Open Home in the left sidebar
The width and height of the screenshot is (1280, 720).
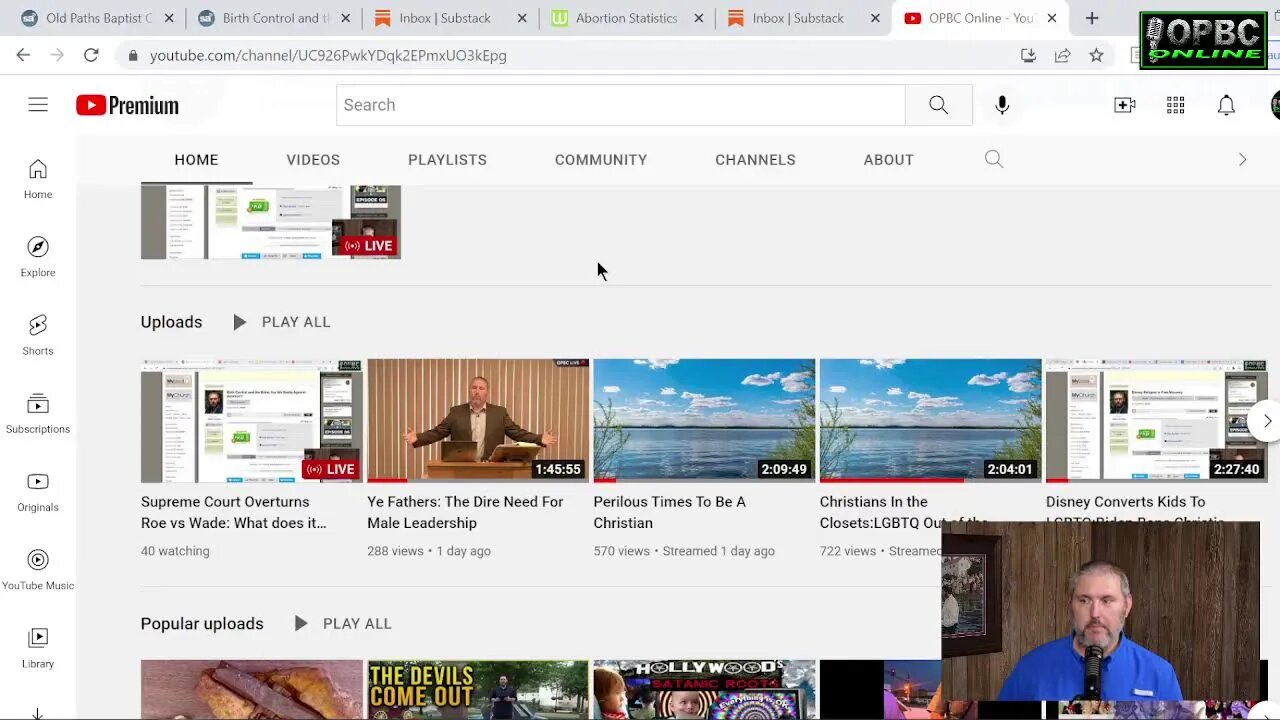pyautogui.click(x=38, y=180)
